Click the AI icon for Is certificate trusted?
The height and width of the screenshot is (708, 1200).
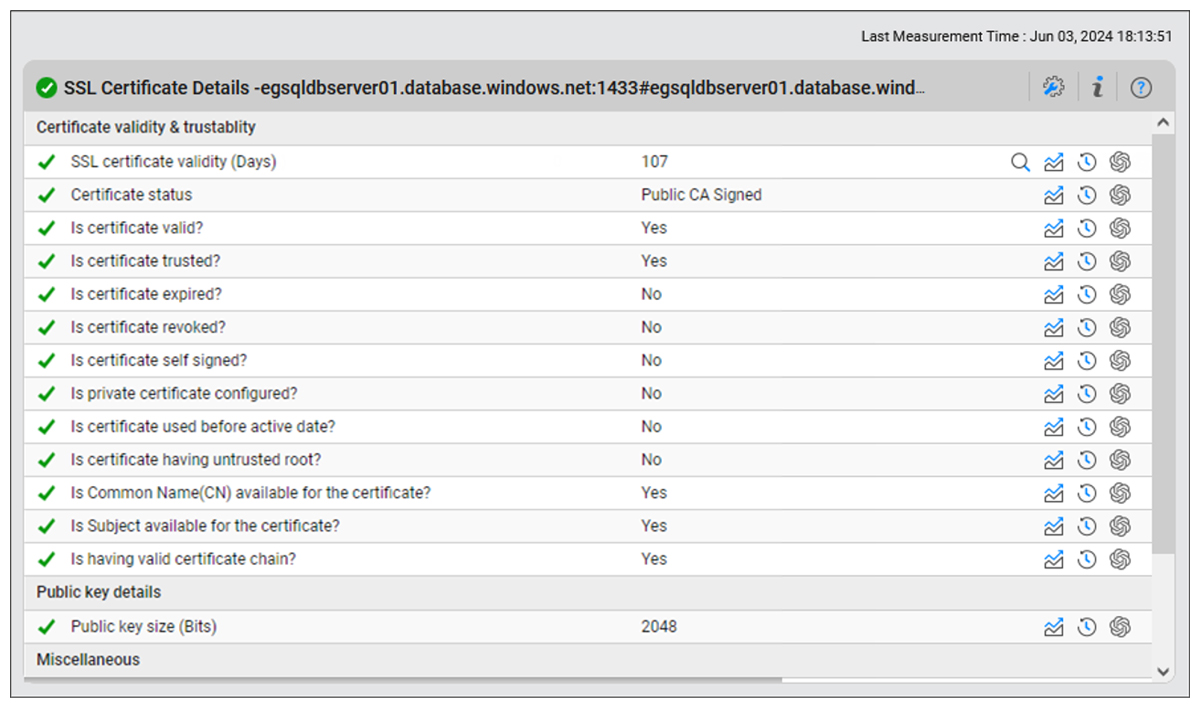1120,261
